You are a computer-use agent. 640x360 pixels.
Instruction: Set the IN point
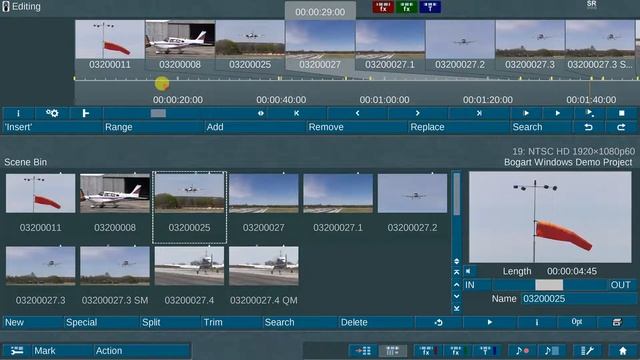pos(477,285)
